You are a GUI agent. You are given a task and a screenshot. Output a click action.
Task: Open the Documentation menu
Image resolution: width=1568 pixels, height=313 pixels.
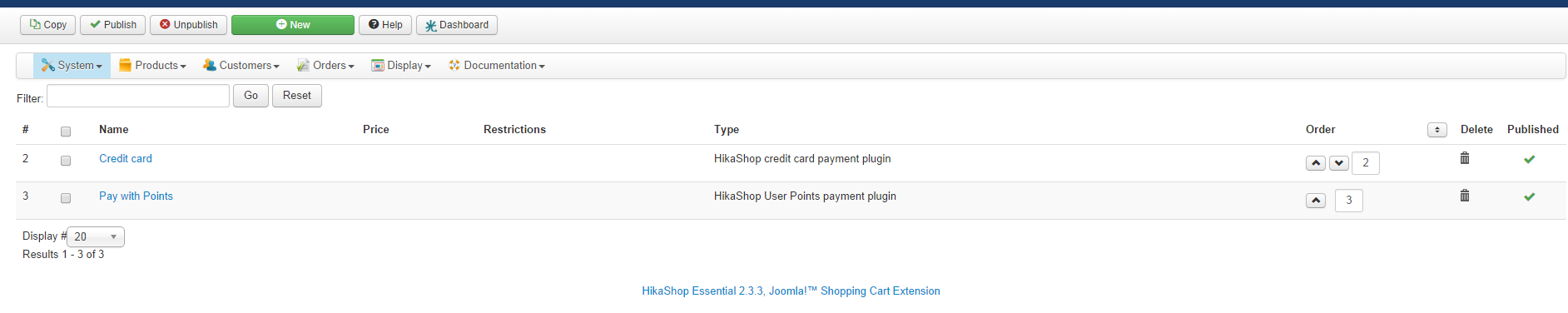(x=497, y=66)
